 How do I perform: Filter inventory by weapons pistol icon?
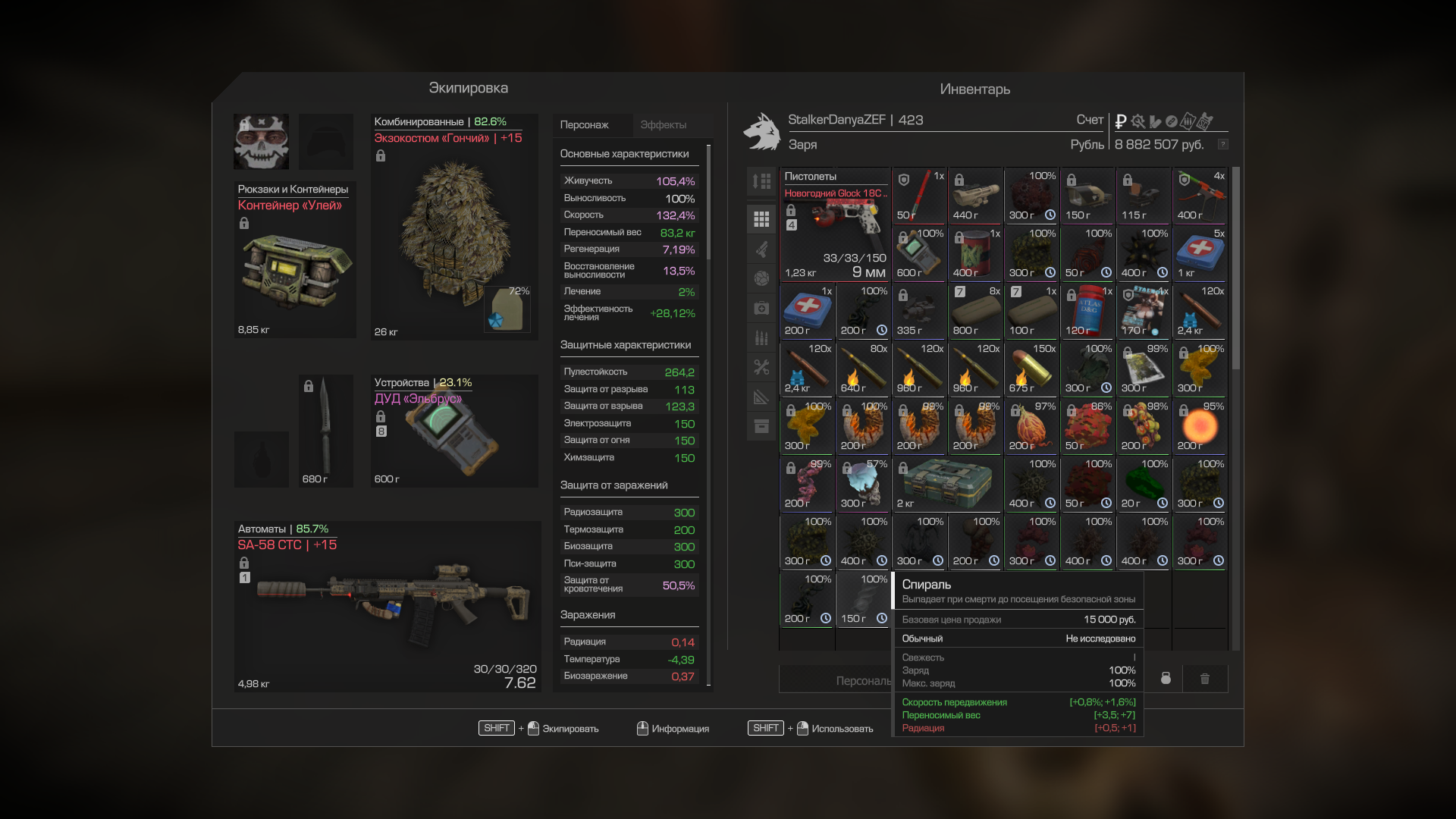761,249
